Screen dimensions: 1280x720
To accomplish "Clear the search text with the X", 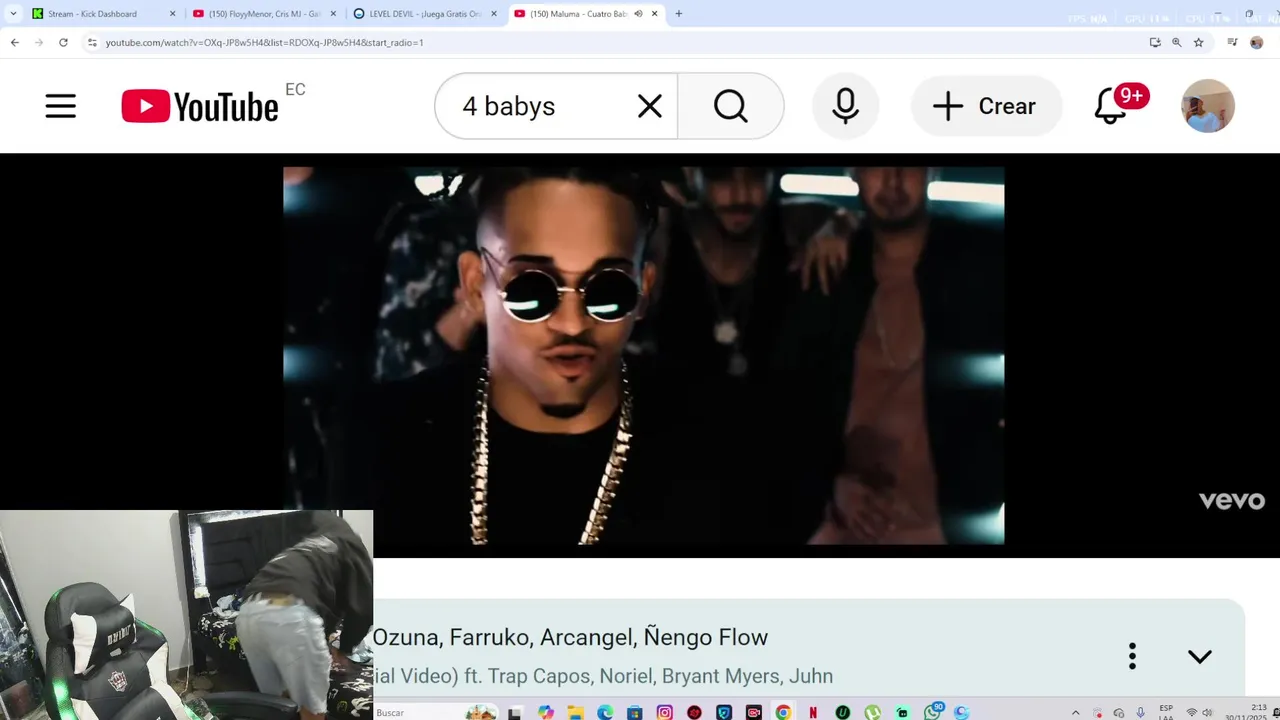I will (650, 106).
